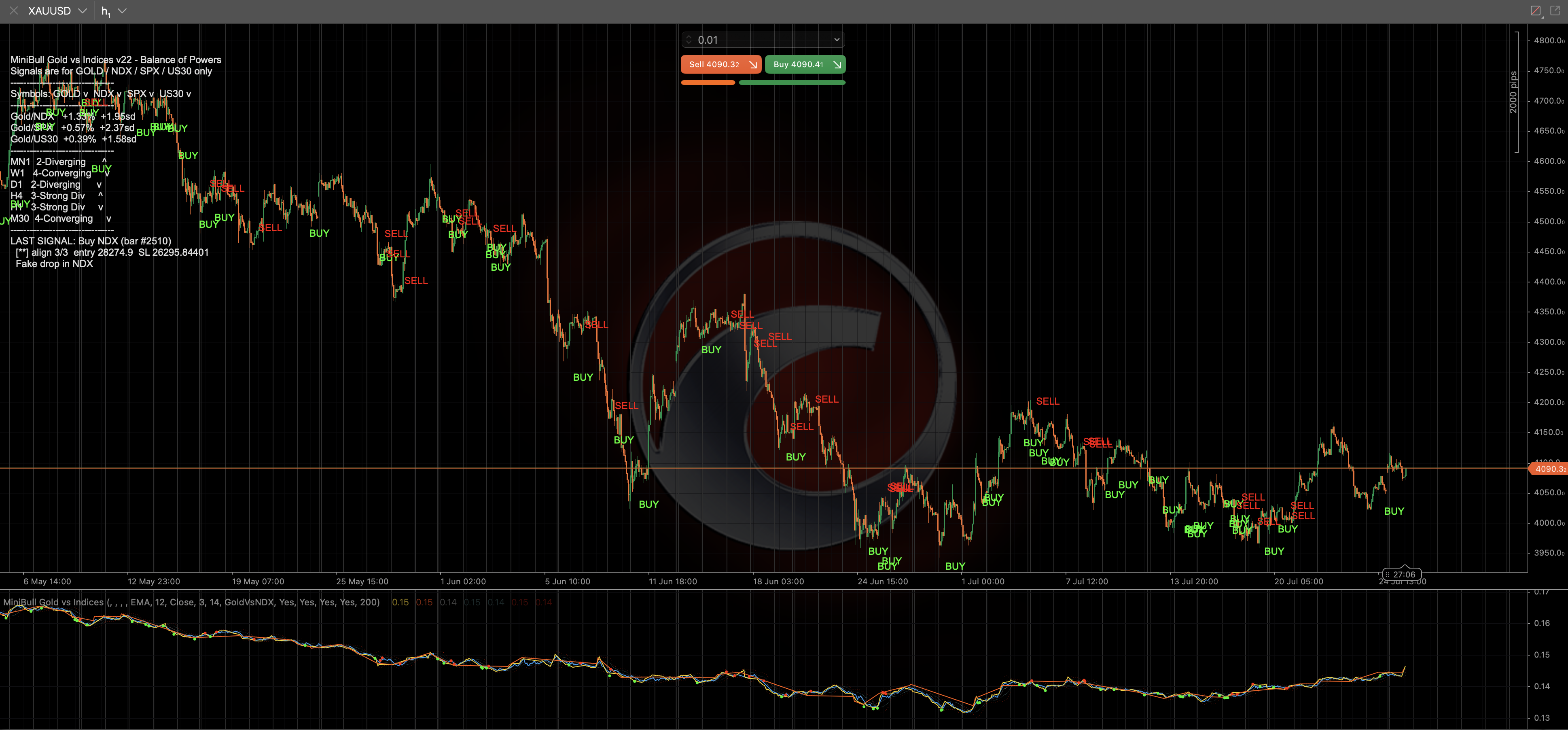Image resolution: width=1568 pixels, height=730 pixels.
Task: Detach chart with the pop-out icon
Action: tap(1555, 11)
